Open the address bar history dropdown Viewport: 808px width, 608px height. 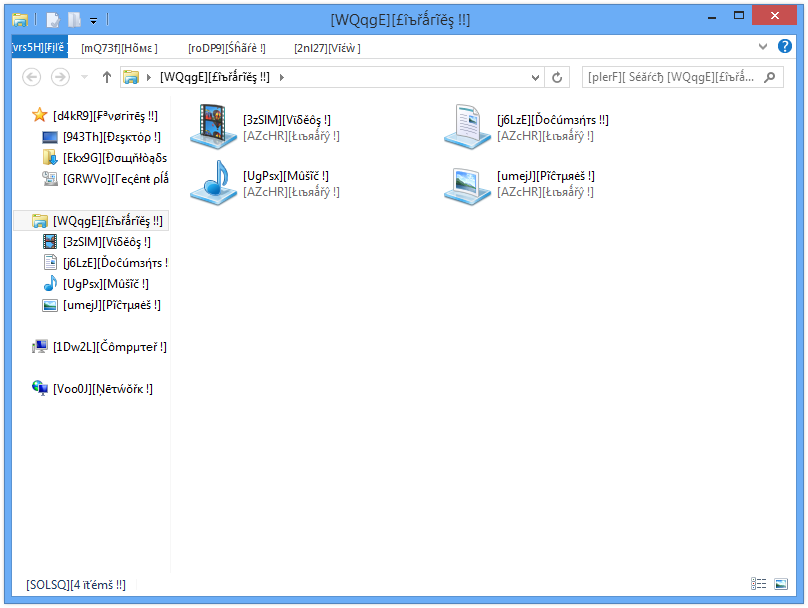(535, 78)
